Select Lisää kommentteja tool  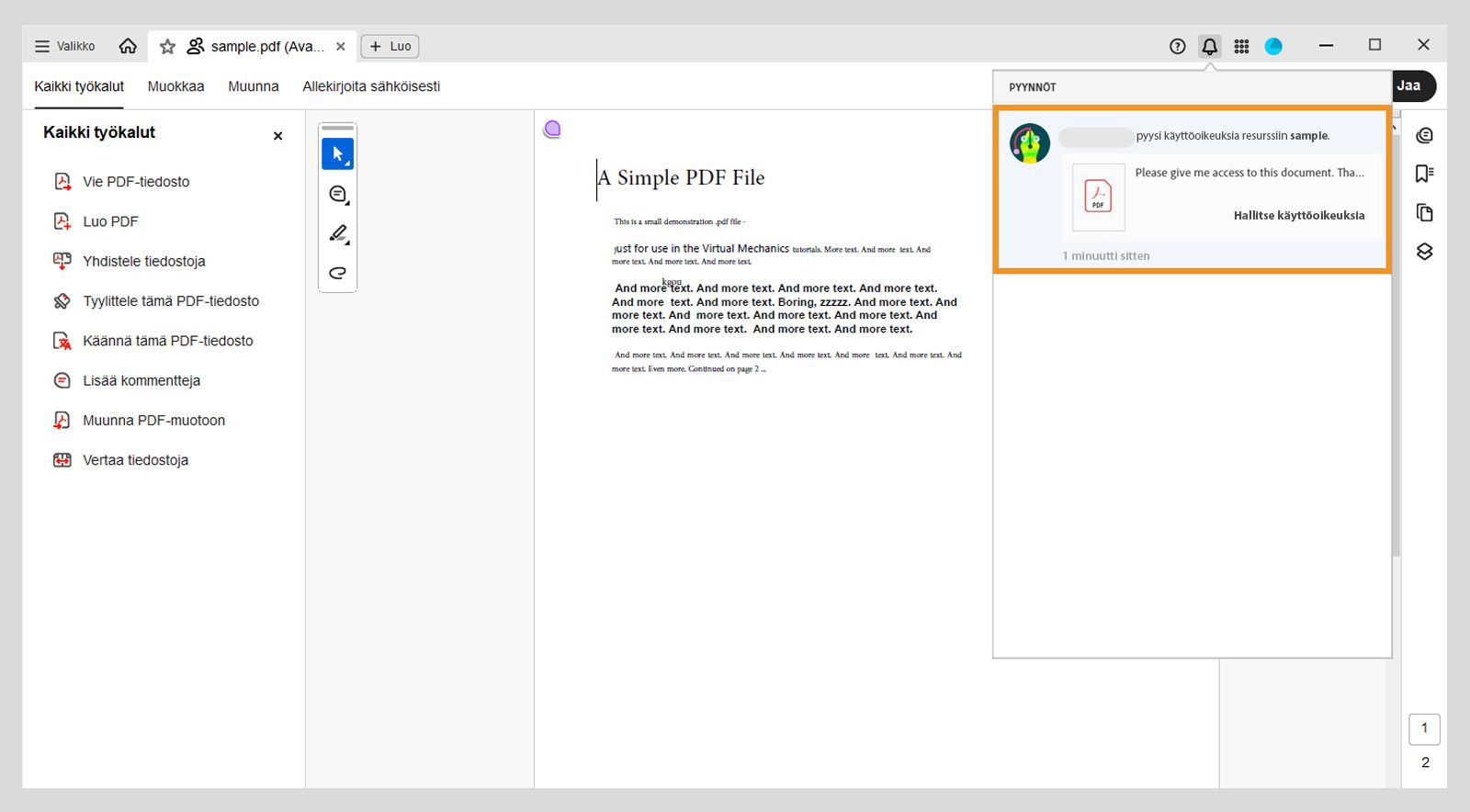127,380
